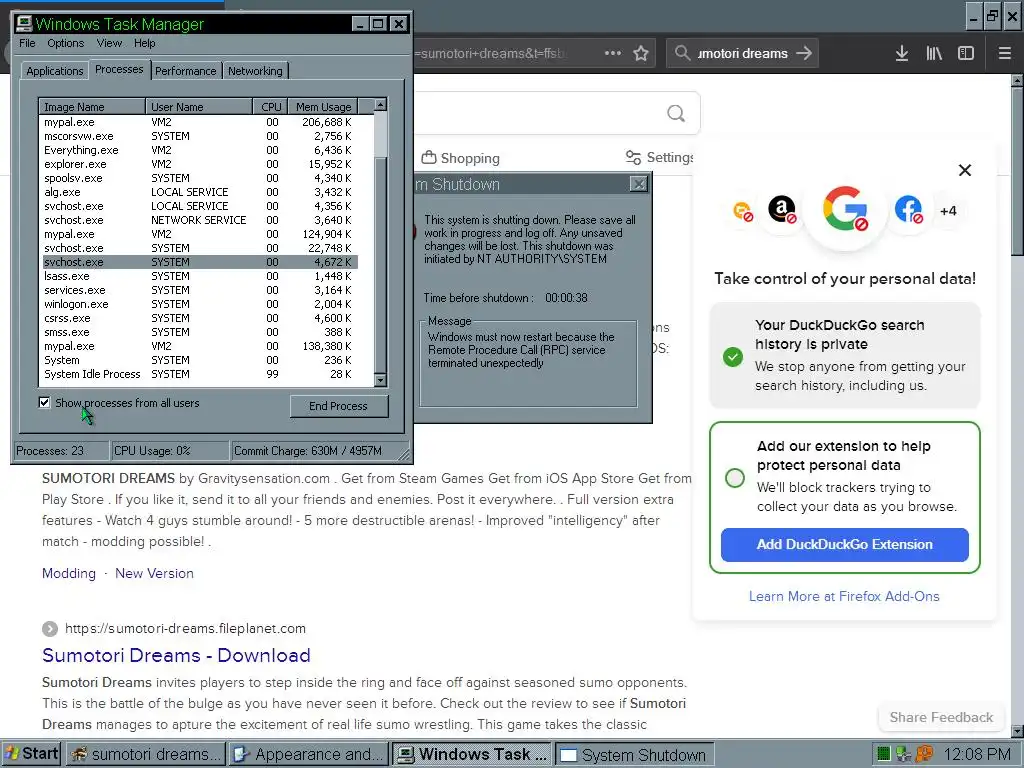Select the System Idle Process row
1024x768 pixels.
point(199,374)
